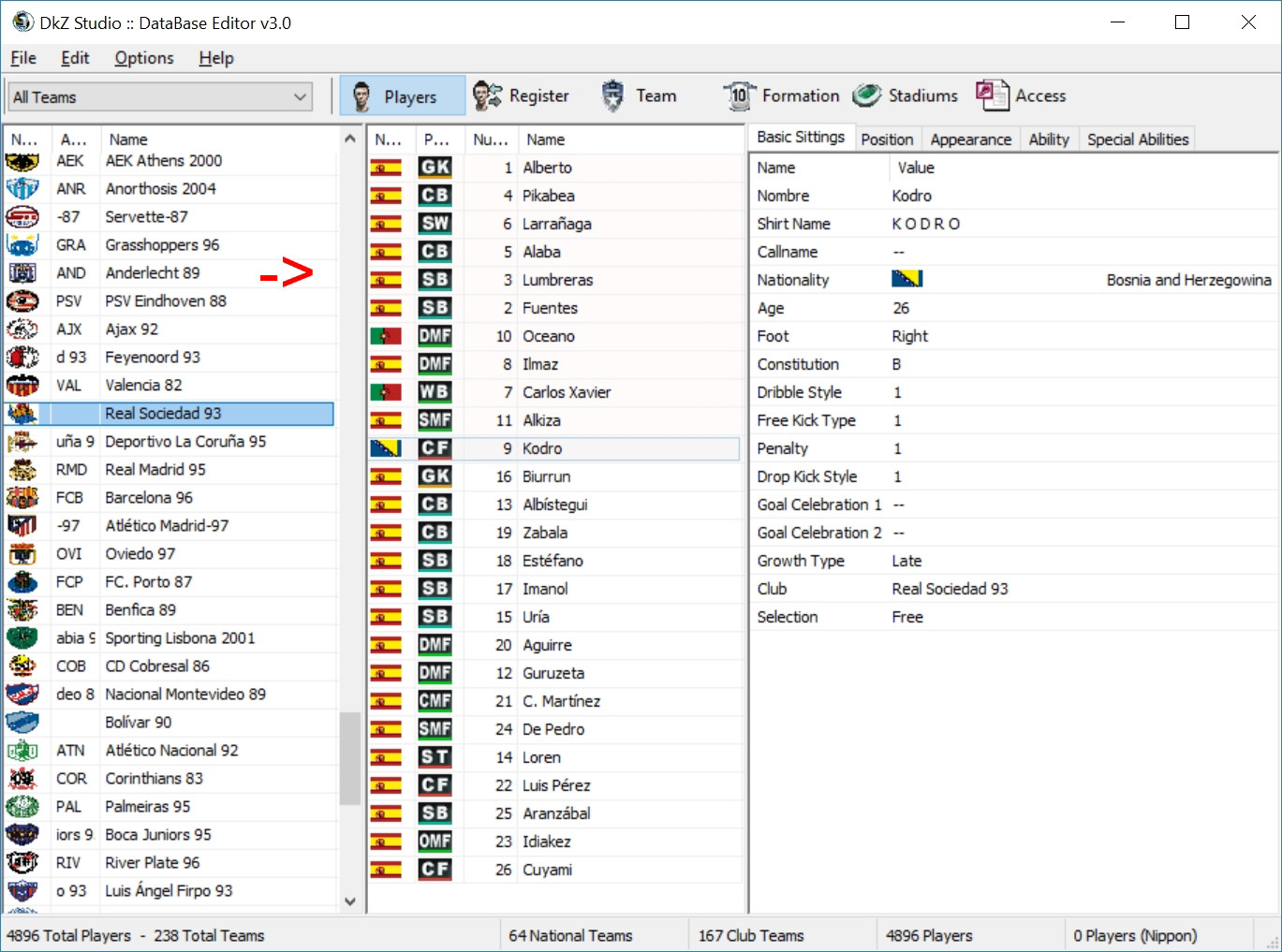Click the Corinthians 83 team crest
Viewport: 1282px width, 952px height.
22,779
